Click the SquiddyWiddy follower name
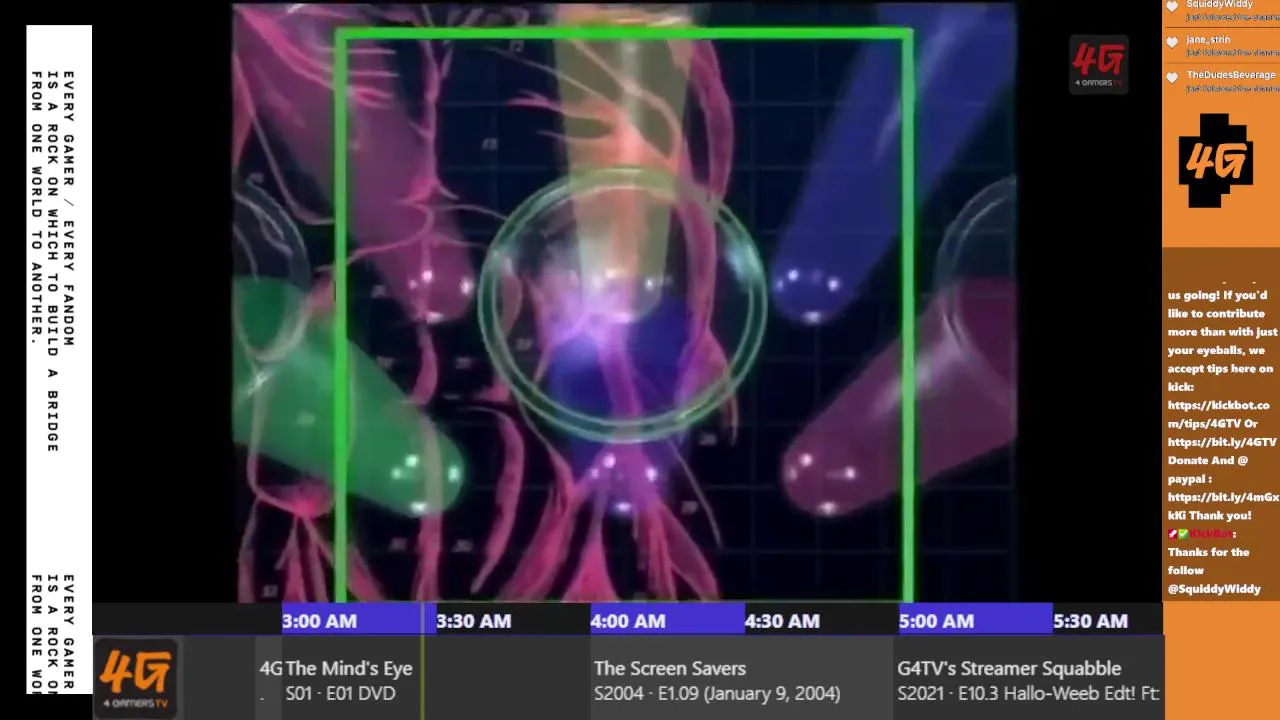The width and height of the screenshot is (1280, 720). 1219,5
